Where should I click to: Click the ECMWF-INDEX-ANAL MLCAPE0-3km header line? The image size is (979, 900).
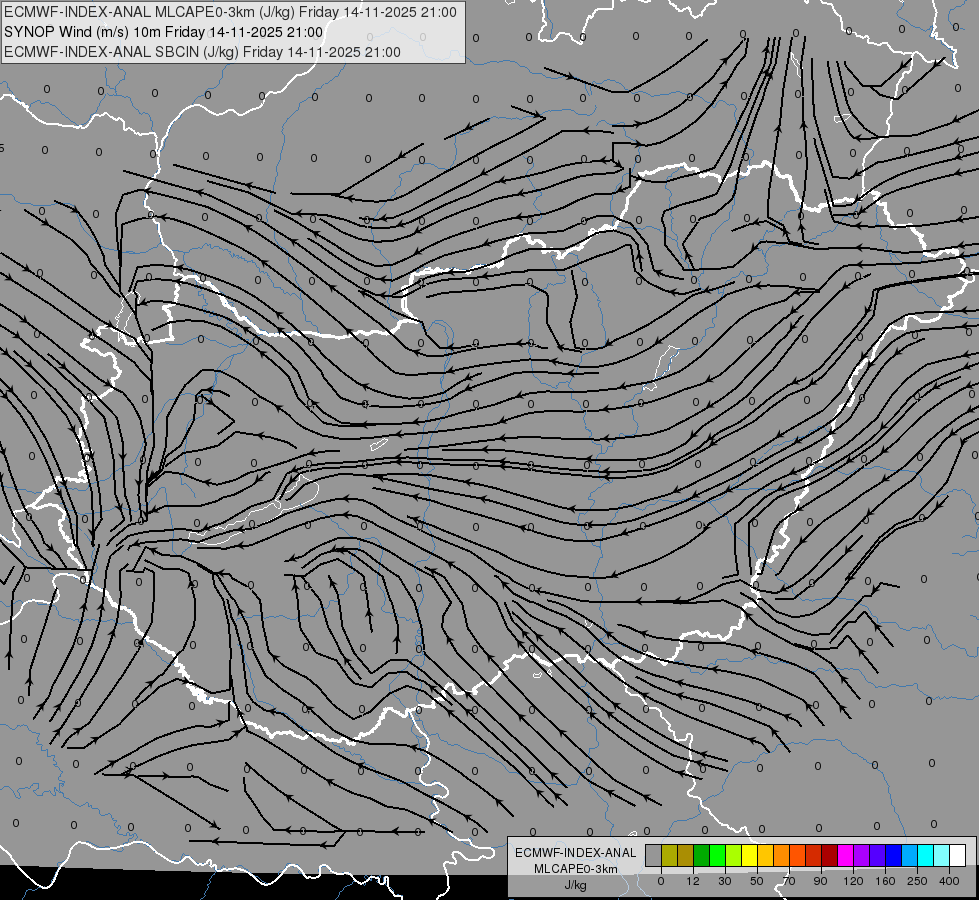[230, 12]
